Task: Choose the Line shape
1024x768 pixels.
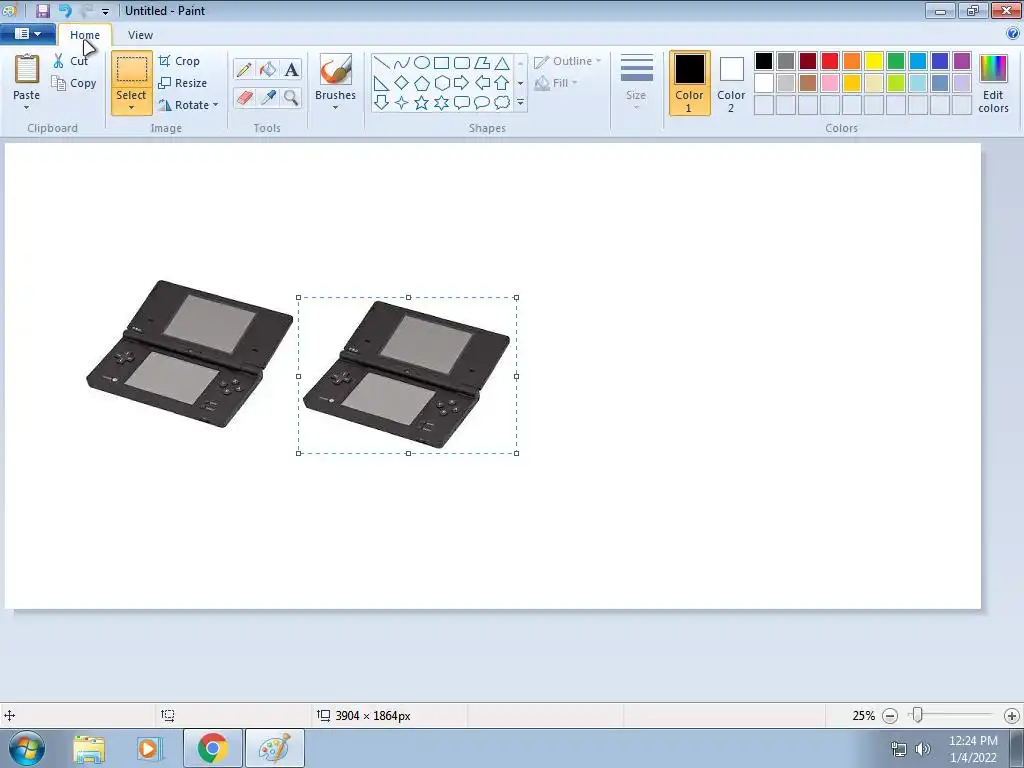Action: pyautogui.click(x=382, y=63)
